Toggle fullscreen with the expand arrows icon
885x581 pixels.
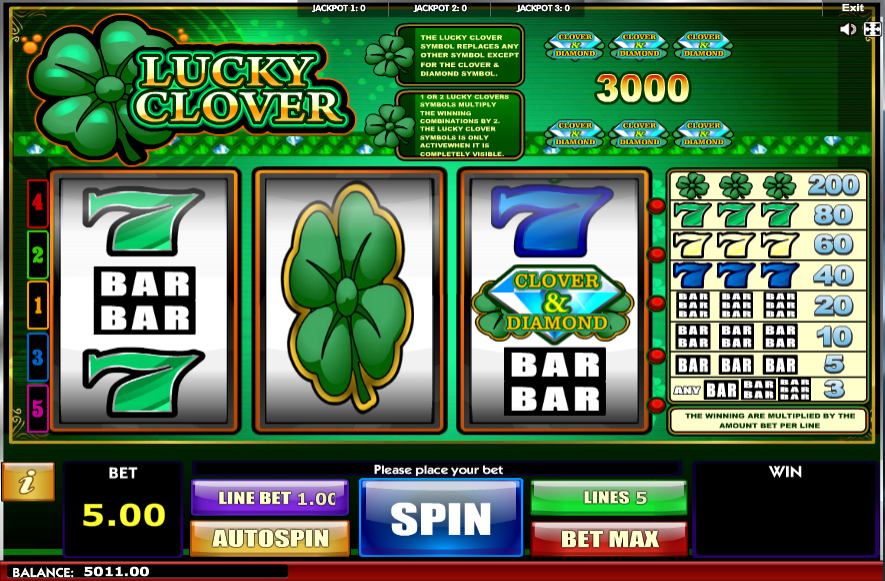point(872,29)
